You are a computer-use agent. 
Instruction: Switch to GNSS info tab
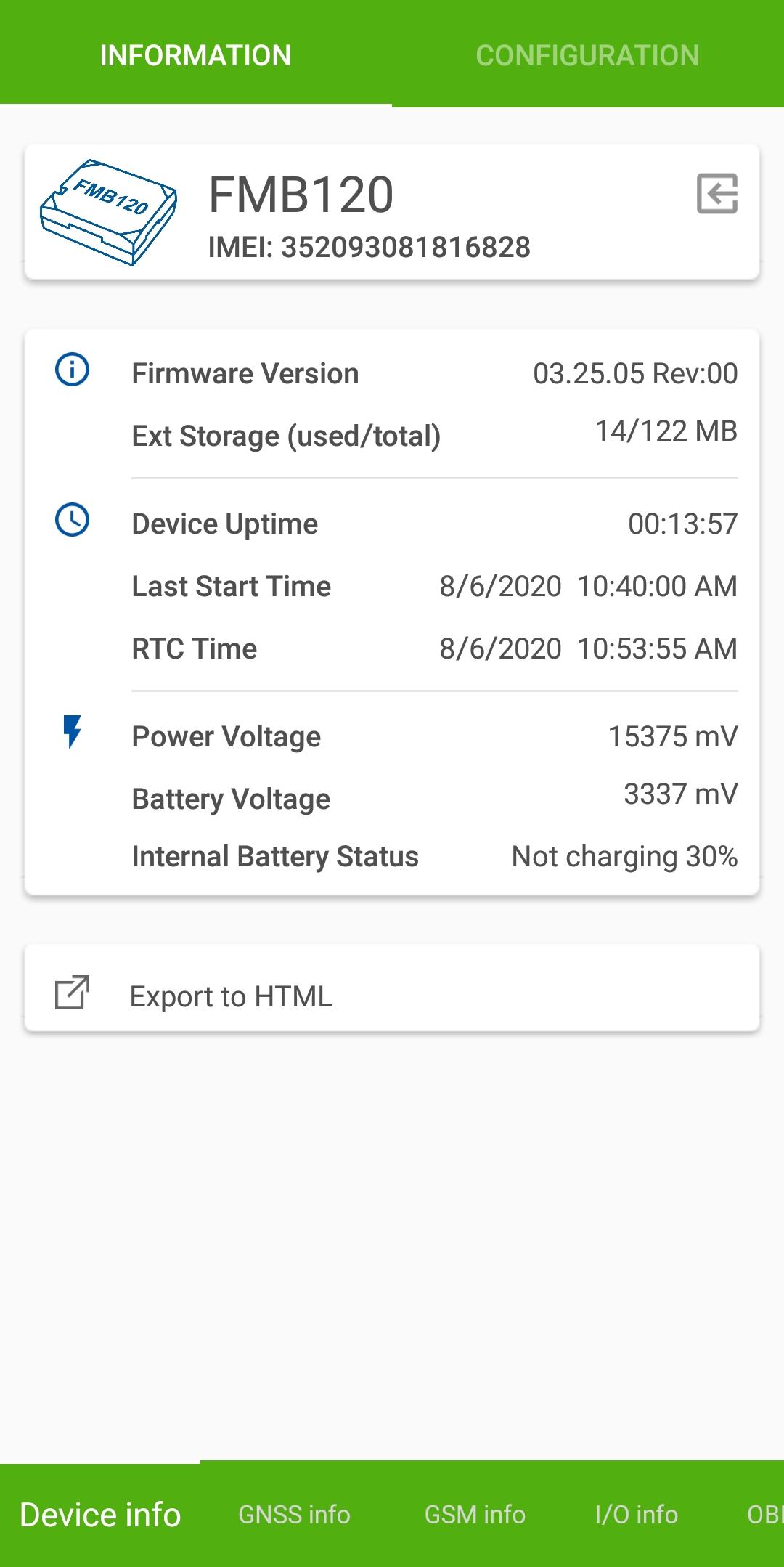(x=294, y=1515)
